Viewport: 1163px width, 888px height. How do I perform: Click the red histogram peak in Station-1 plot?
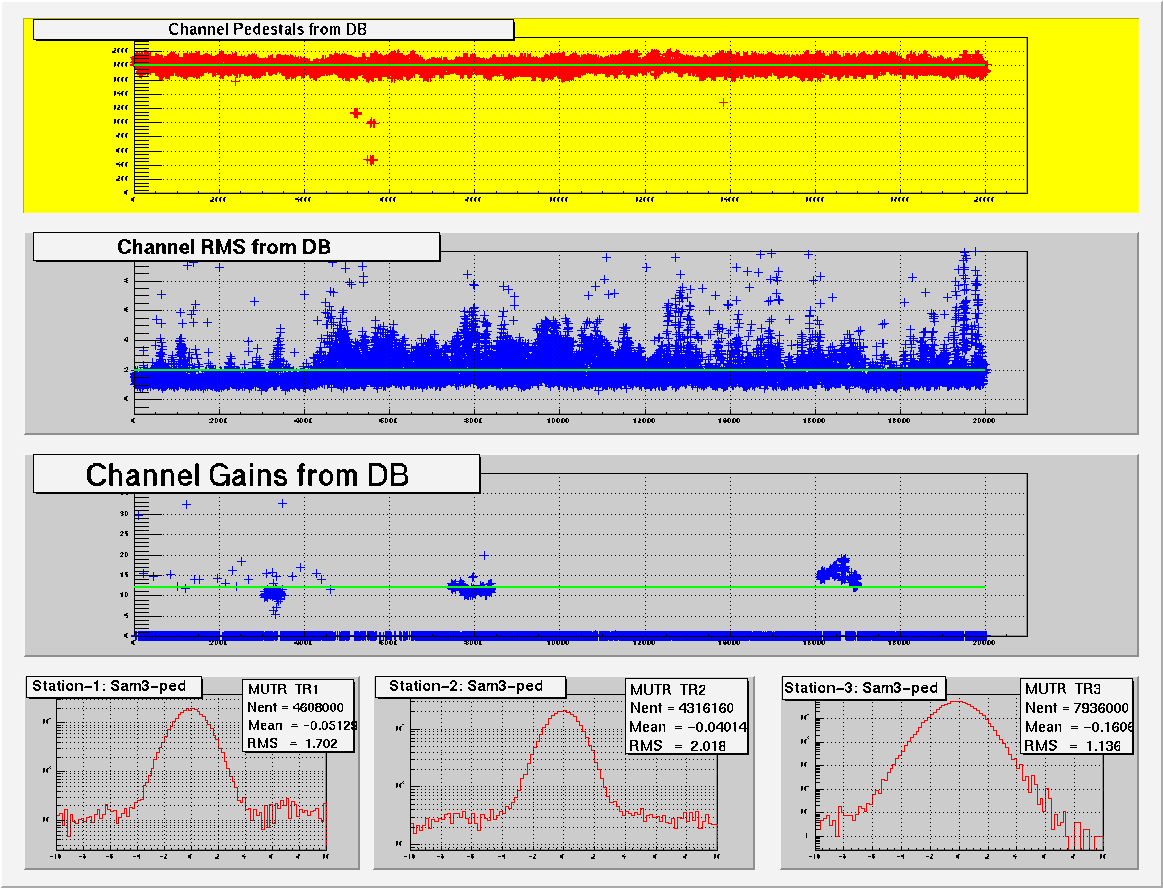(191, 710)
